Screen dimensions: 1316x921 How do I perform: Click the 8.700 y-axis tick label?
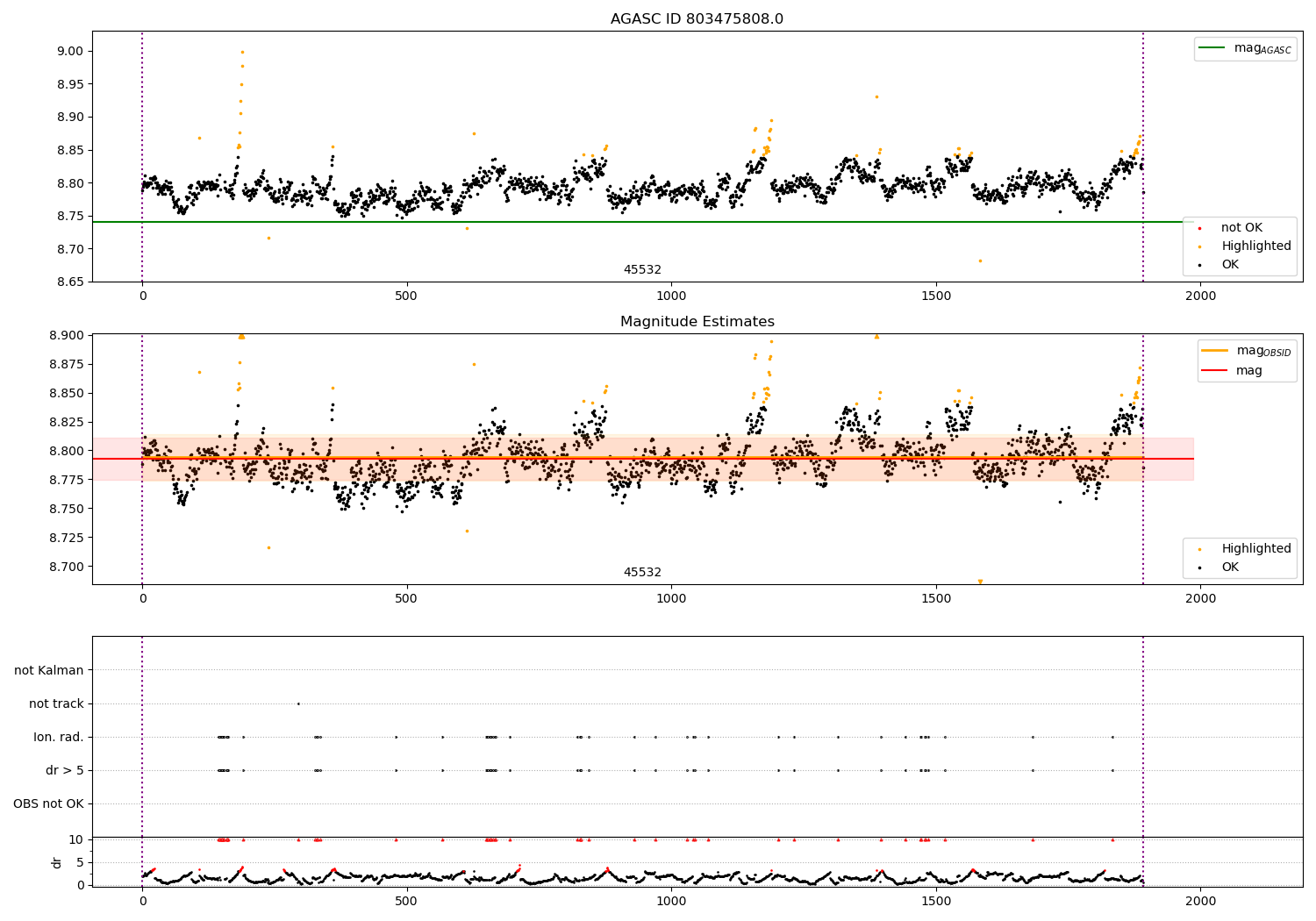[68, 567]
